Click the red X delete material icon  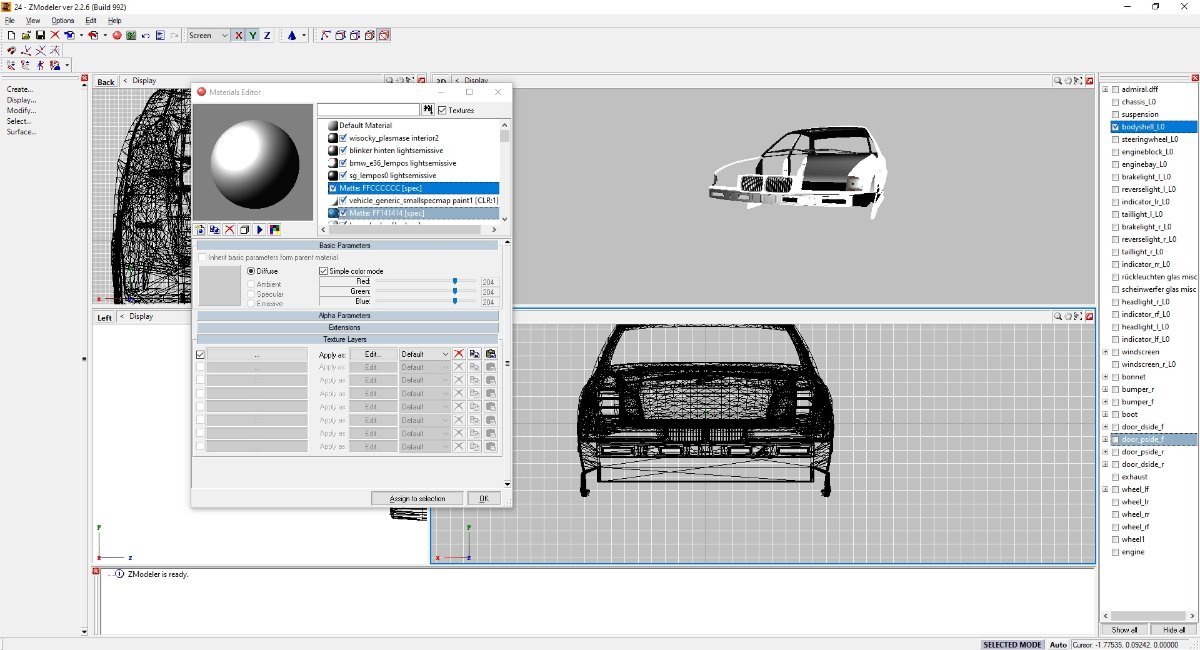[229, 229]
